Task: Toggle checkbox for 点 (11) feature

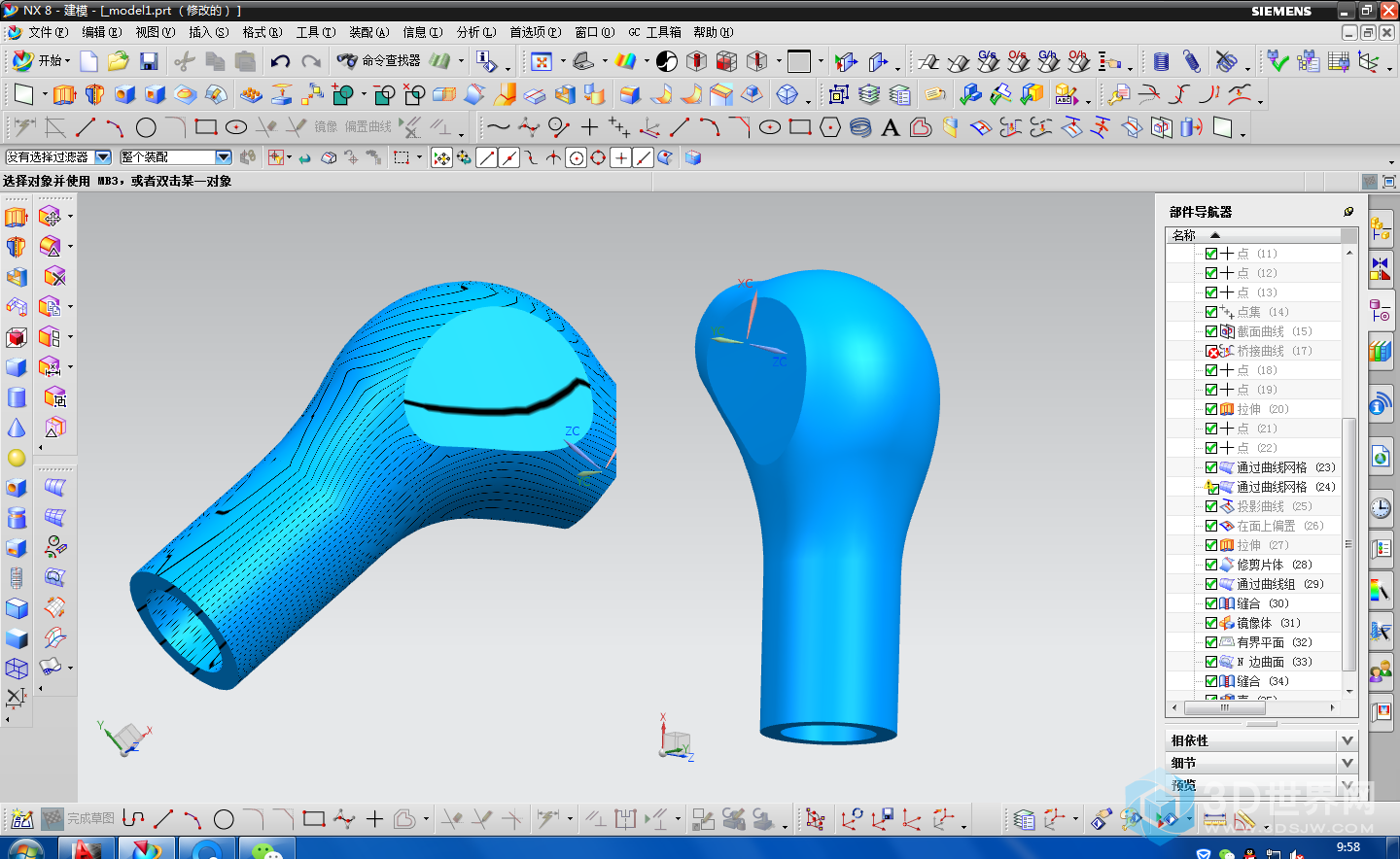Action: click(x=1211, y=254)
